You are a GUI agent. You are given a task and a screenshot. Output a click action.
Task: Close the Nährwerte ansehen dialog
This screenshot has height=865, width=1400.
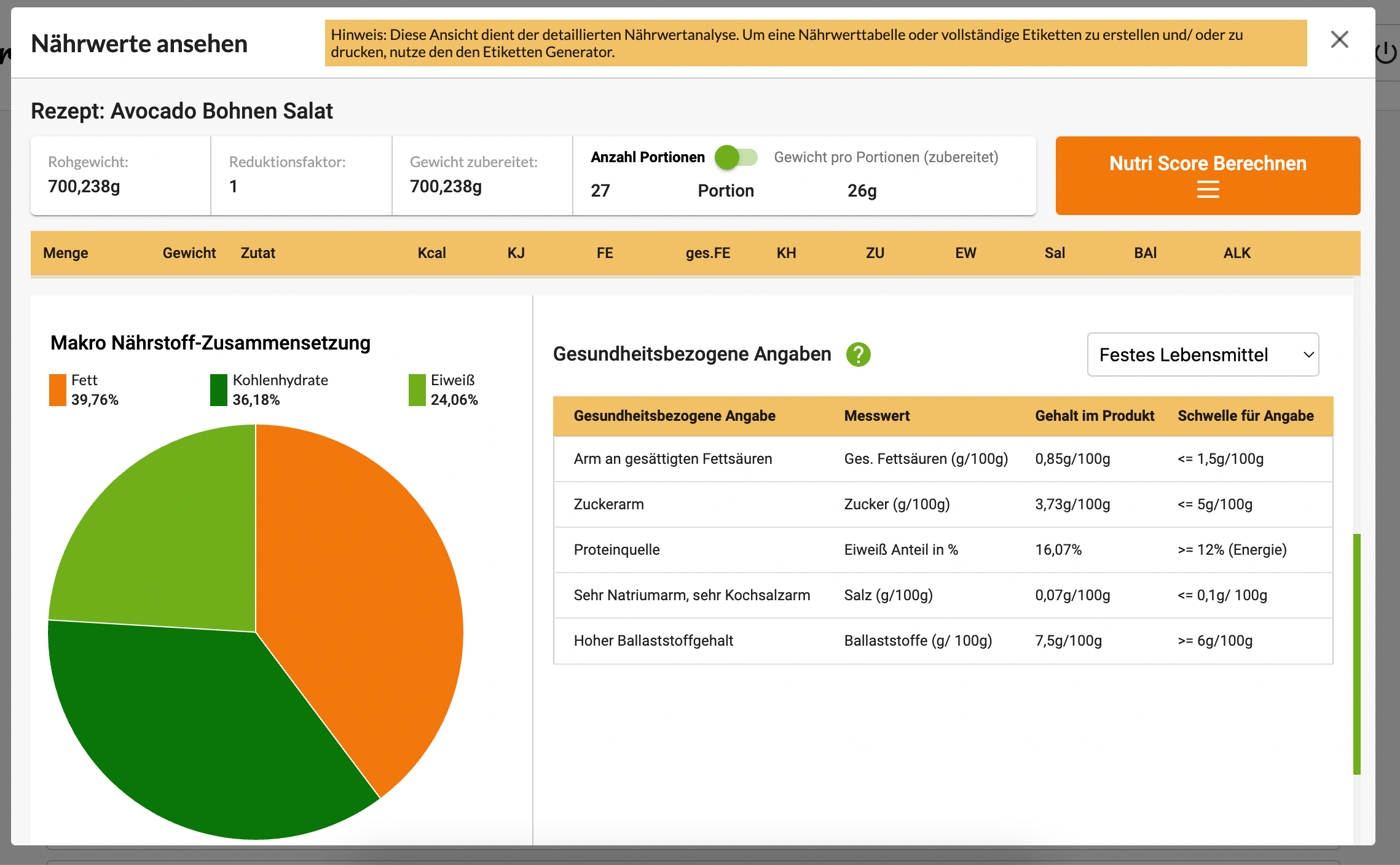click(1339, 40)
